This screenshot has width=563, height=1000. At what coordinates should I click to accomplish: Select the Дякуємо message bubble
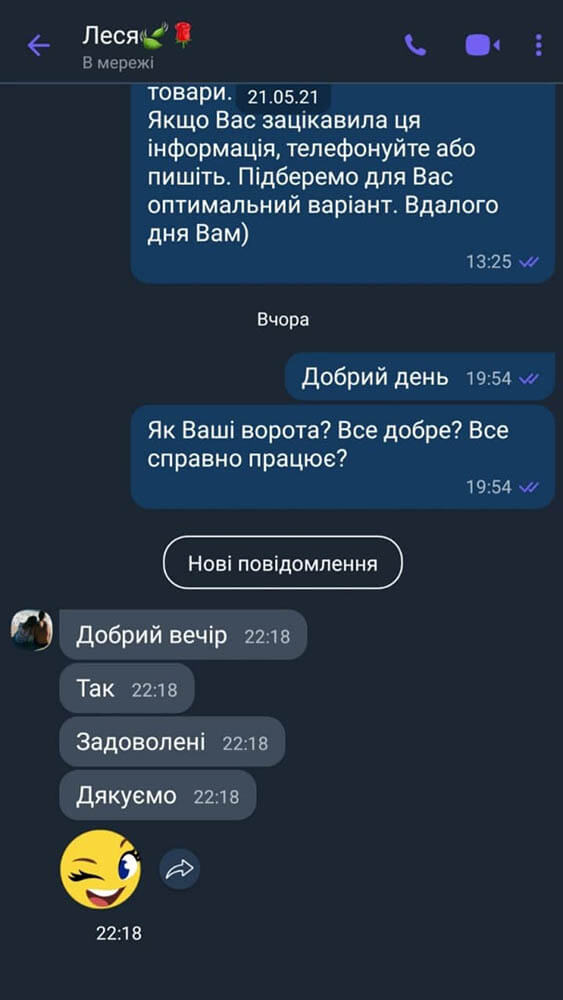point(157,795)
